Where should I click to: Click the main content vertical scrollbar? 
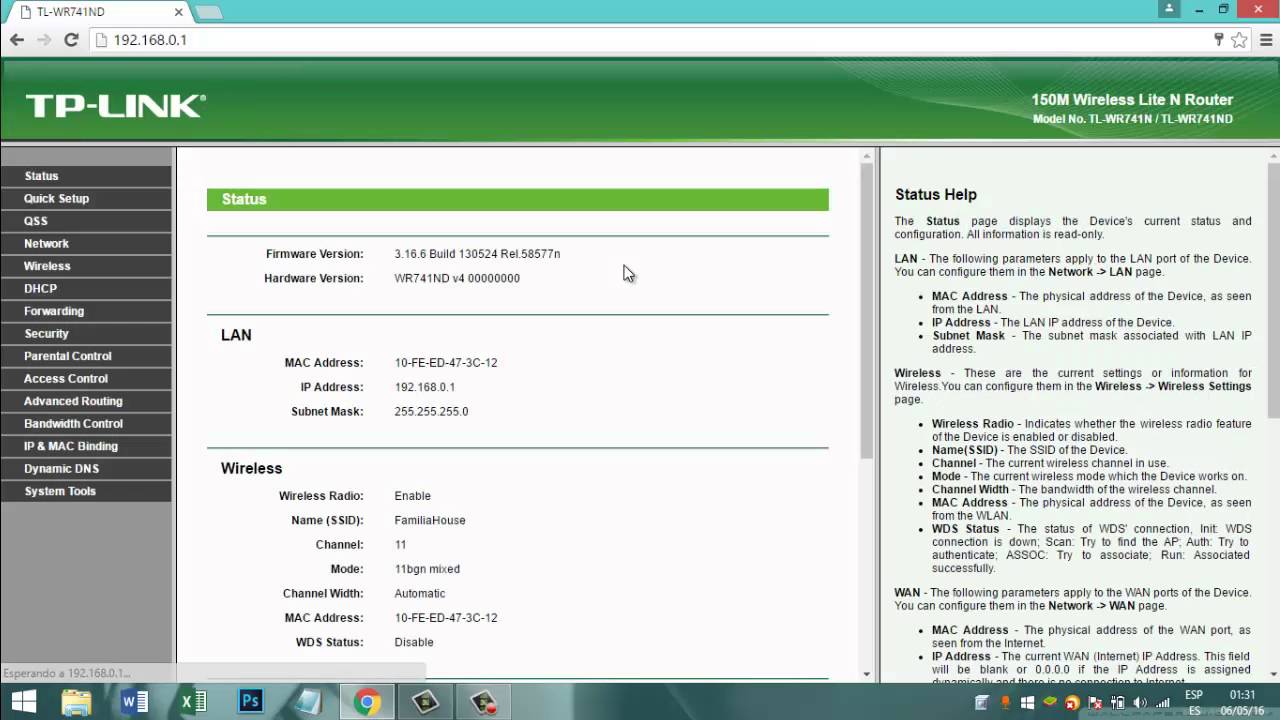point(867,310)
